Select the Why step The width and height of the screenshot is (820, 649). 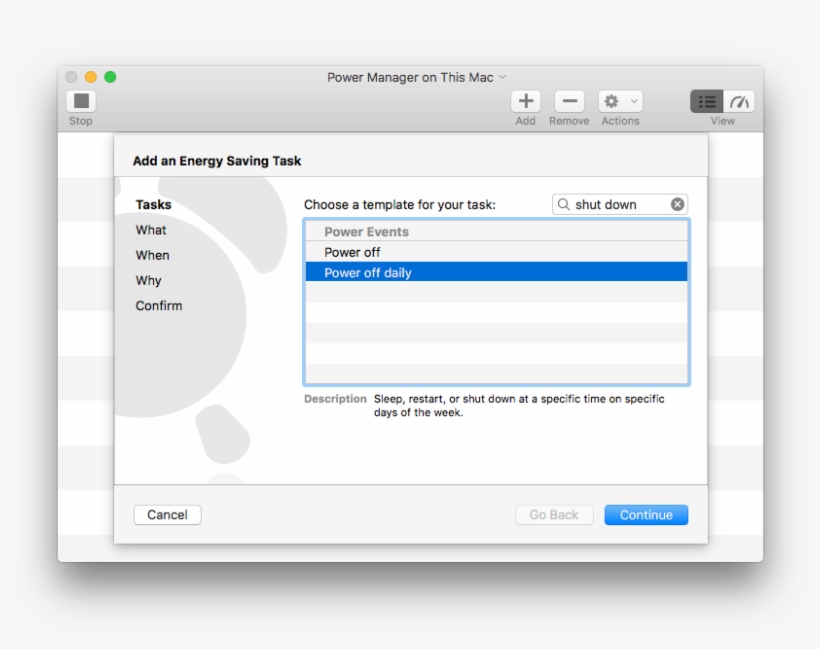point(148,280)
